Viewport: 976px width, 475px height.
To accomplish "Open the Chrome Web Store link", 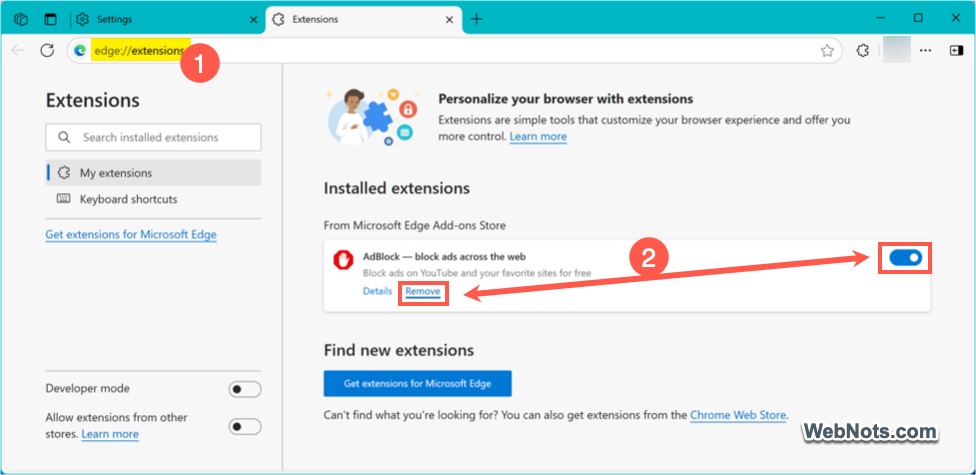I will point(738,415).
